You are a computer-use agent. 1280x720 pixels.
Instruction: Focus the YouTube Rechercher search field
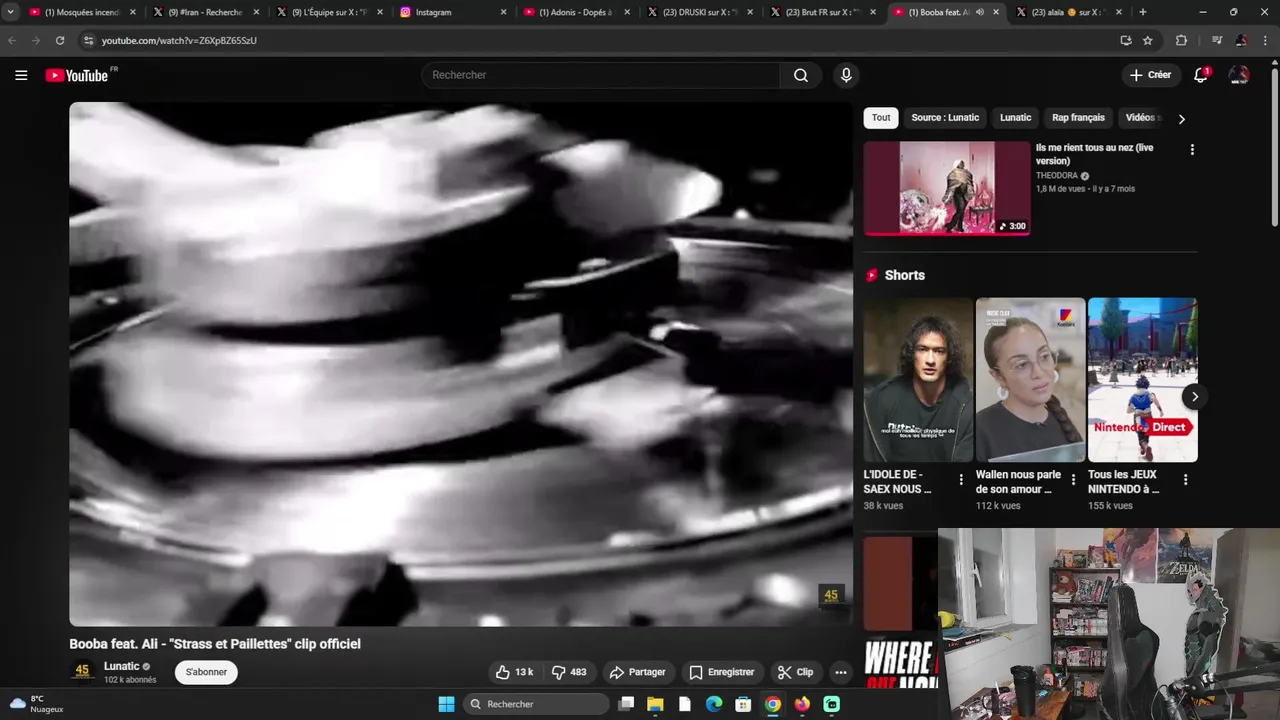[600, 75]
